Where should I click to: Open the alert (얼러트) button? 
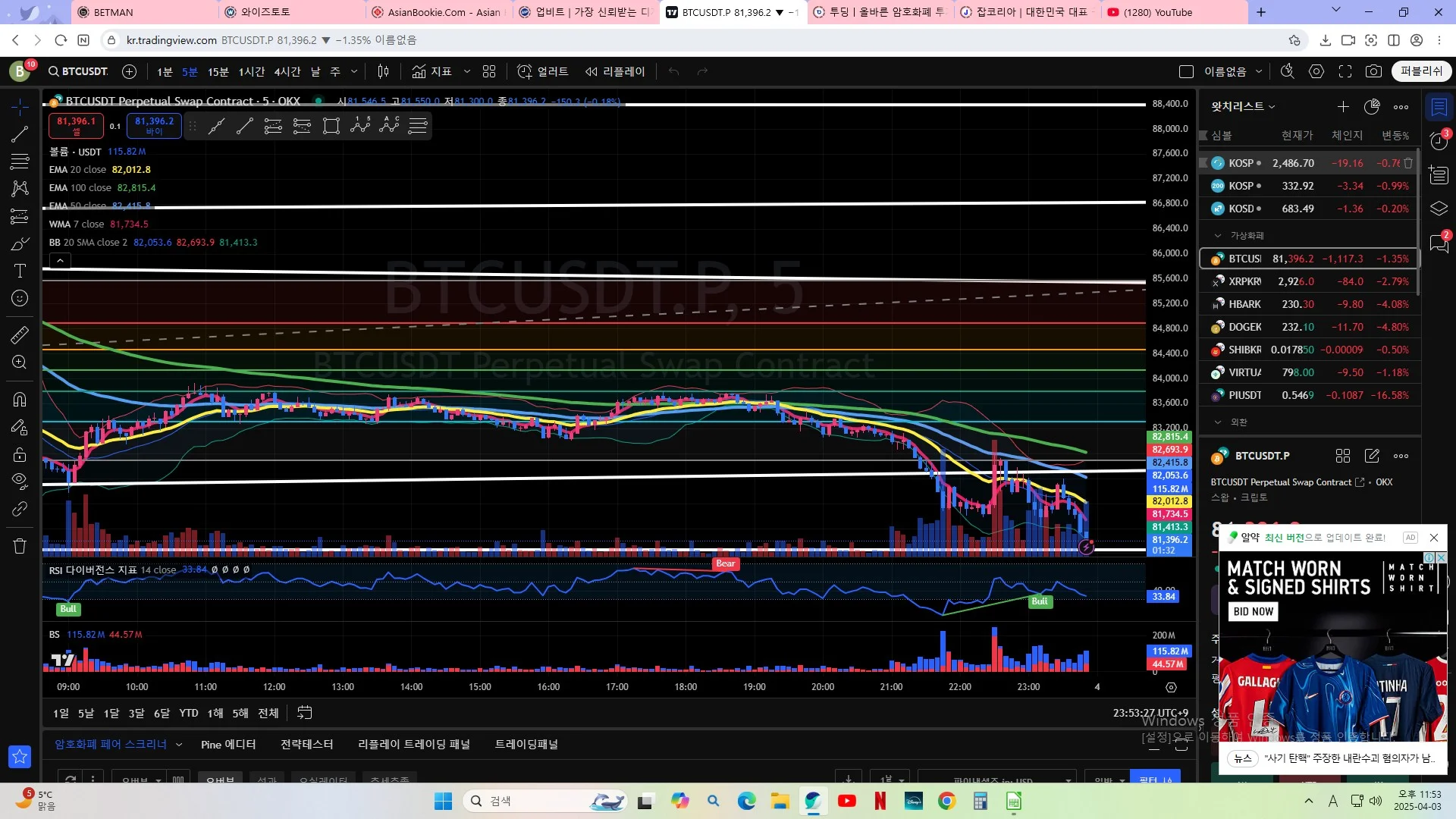(x=543, y=71)
